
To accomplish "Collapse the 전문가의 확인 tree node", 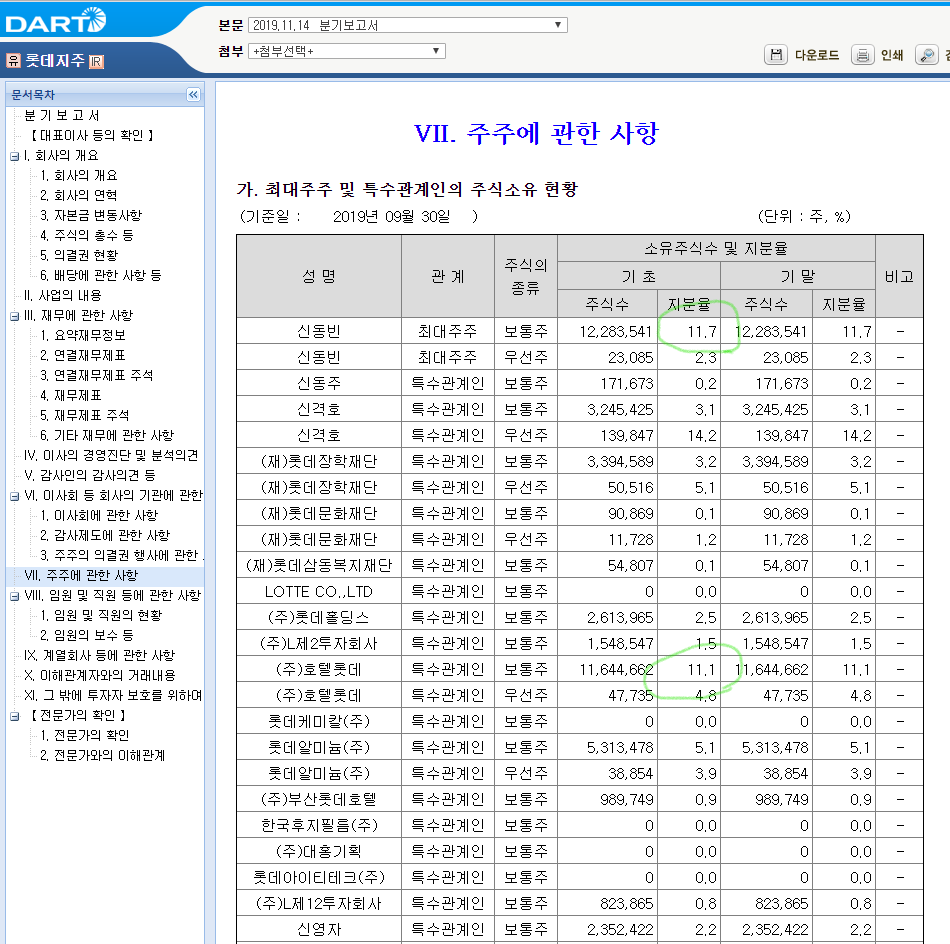I will [x=15, y=716].
